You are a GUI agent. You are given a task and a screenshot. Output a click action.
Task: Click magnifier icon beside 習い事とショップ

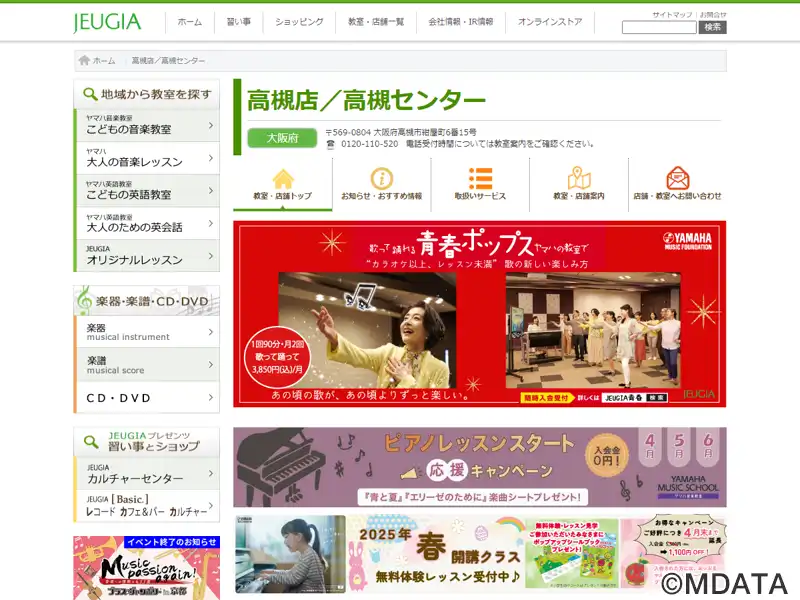[x=91, y=442]
